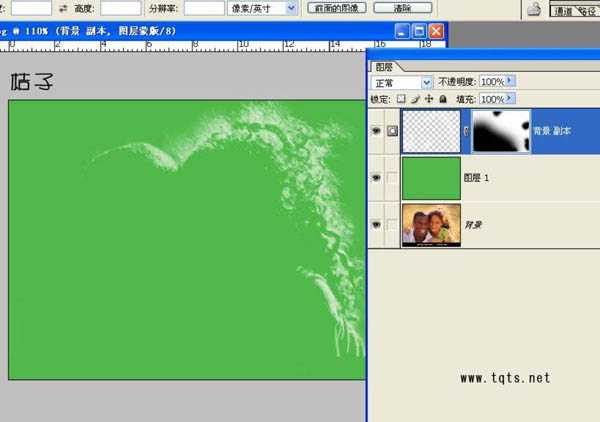
Task: Click the lock image pixels brush icon
Action: 416,99
